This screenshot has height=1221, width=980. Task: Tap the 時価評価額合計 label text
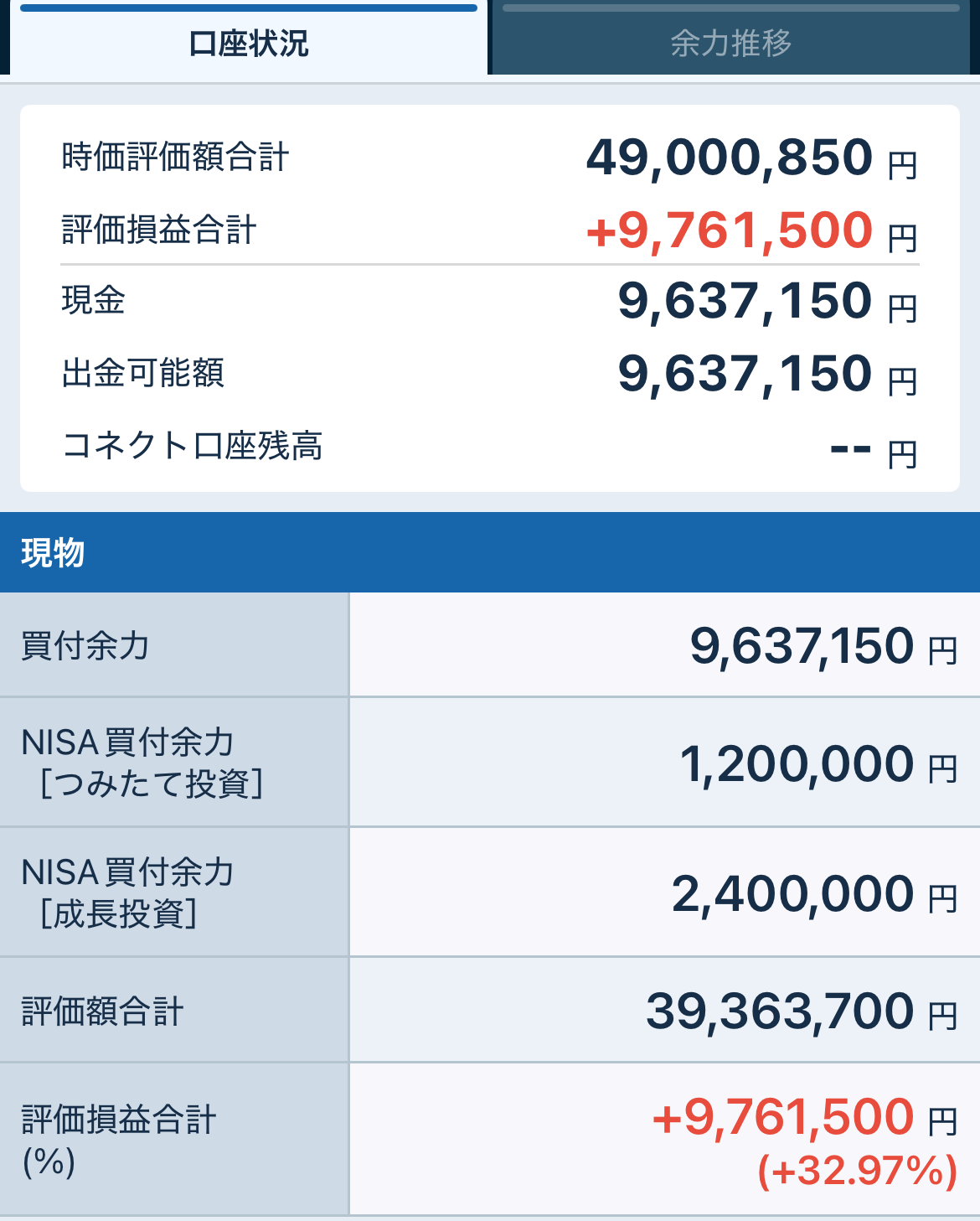pos(175,157)
